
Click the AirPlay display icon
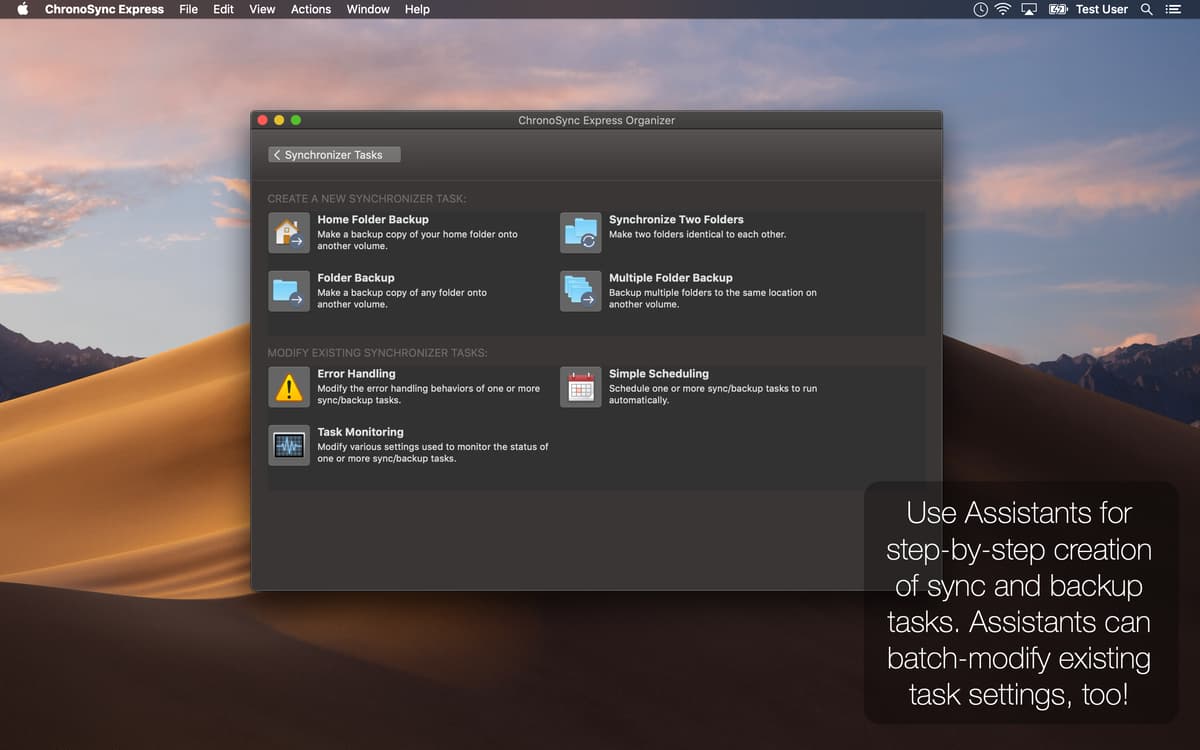[x=1028, y=9]
